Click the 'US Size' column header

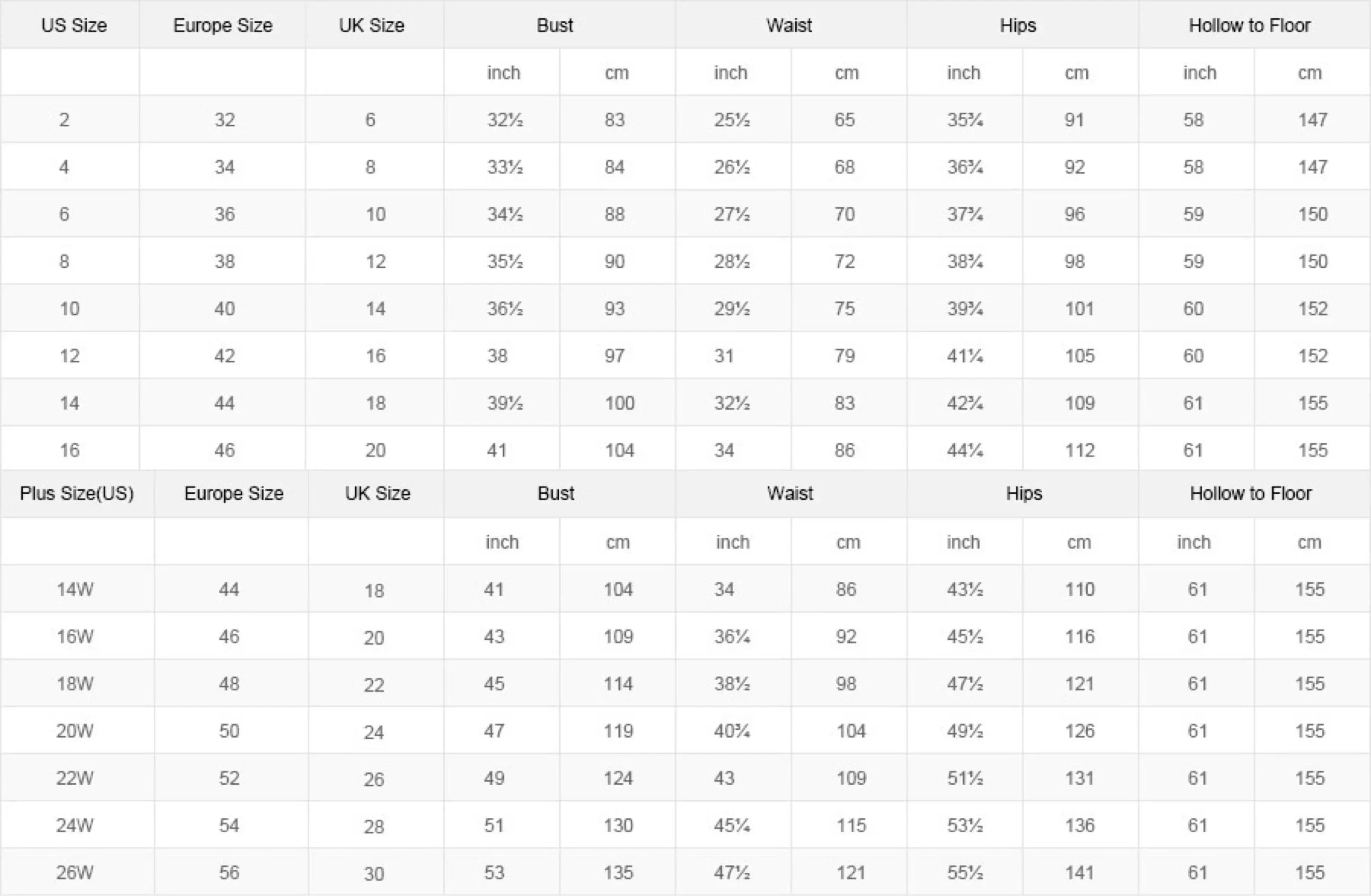(x=74, y=25)
